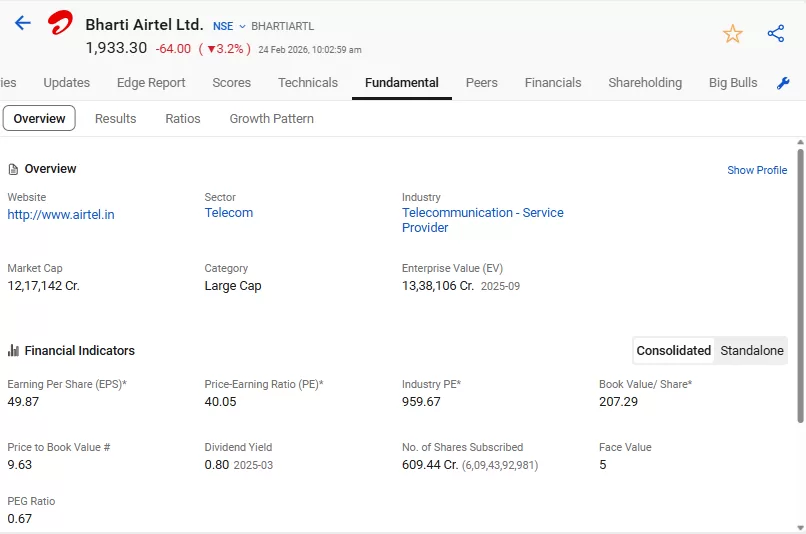This screenshot has width=806, height=534.
Task: Click the Financial Indicators bar chart icon
Action: point(13,351)
